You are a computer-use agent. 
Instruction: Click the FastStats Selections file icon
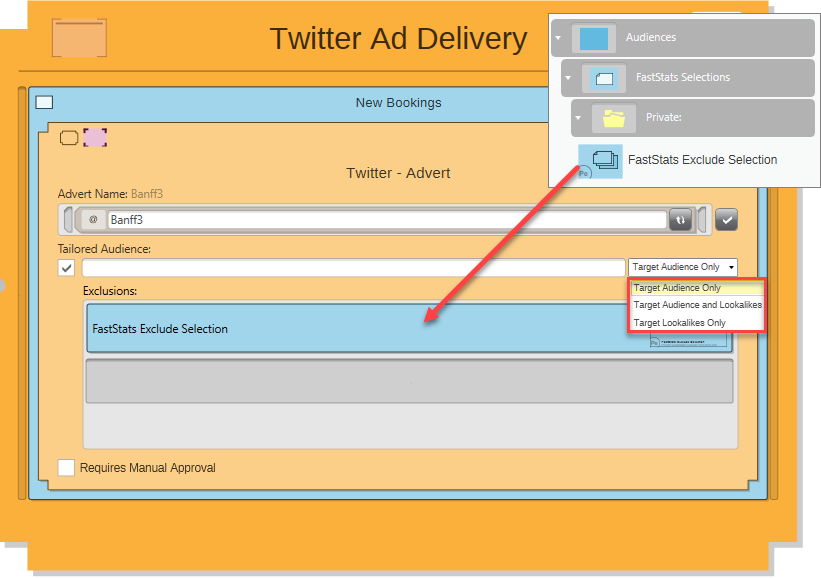(604, 78)
